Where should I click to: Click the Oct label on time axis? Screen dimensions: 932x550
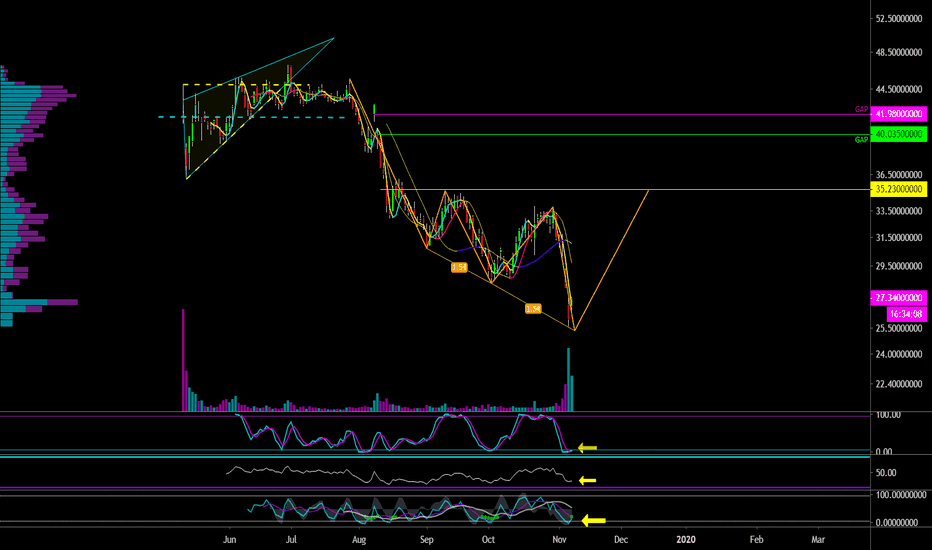pos(488,540)
